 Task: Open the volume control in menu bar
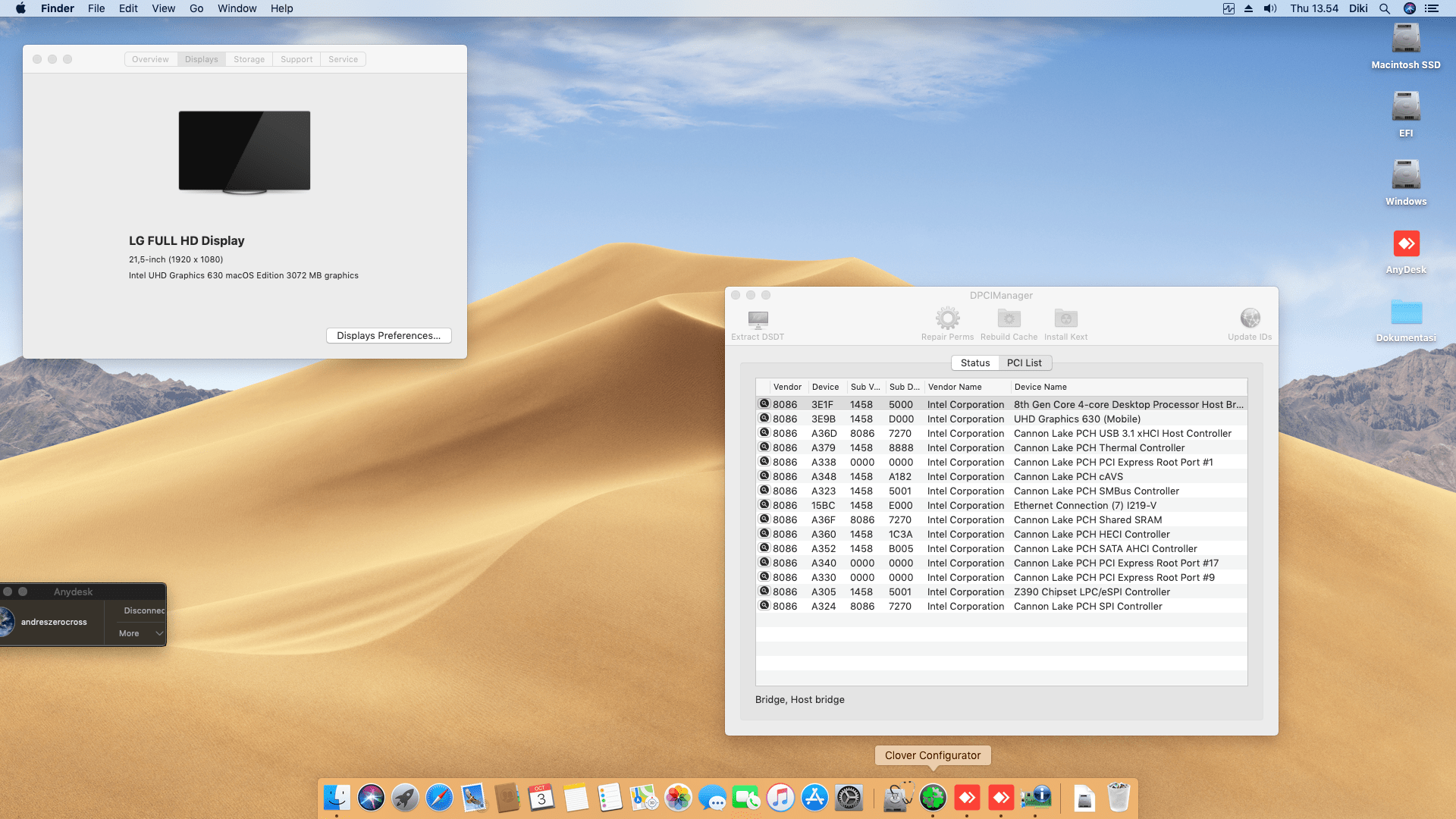pyautogui.click(x=1270, y=8)
